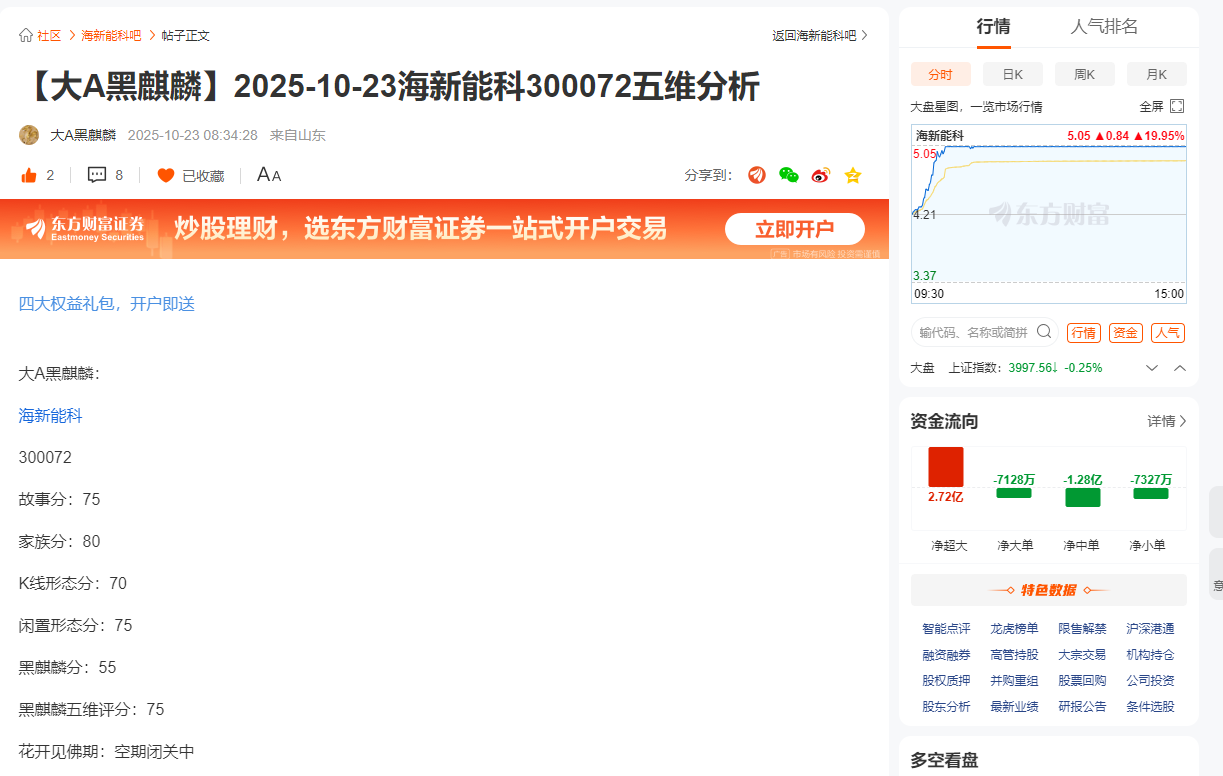This screenshot has width=1223, height=776.
Task: Go to 社区 breadcrumb link
Action: coord(49,35)
